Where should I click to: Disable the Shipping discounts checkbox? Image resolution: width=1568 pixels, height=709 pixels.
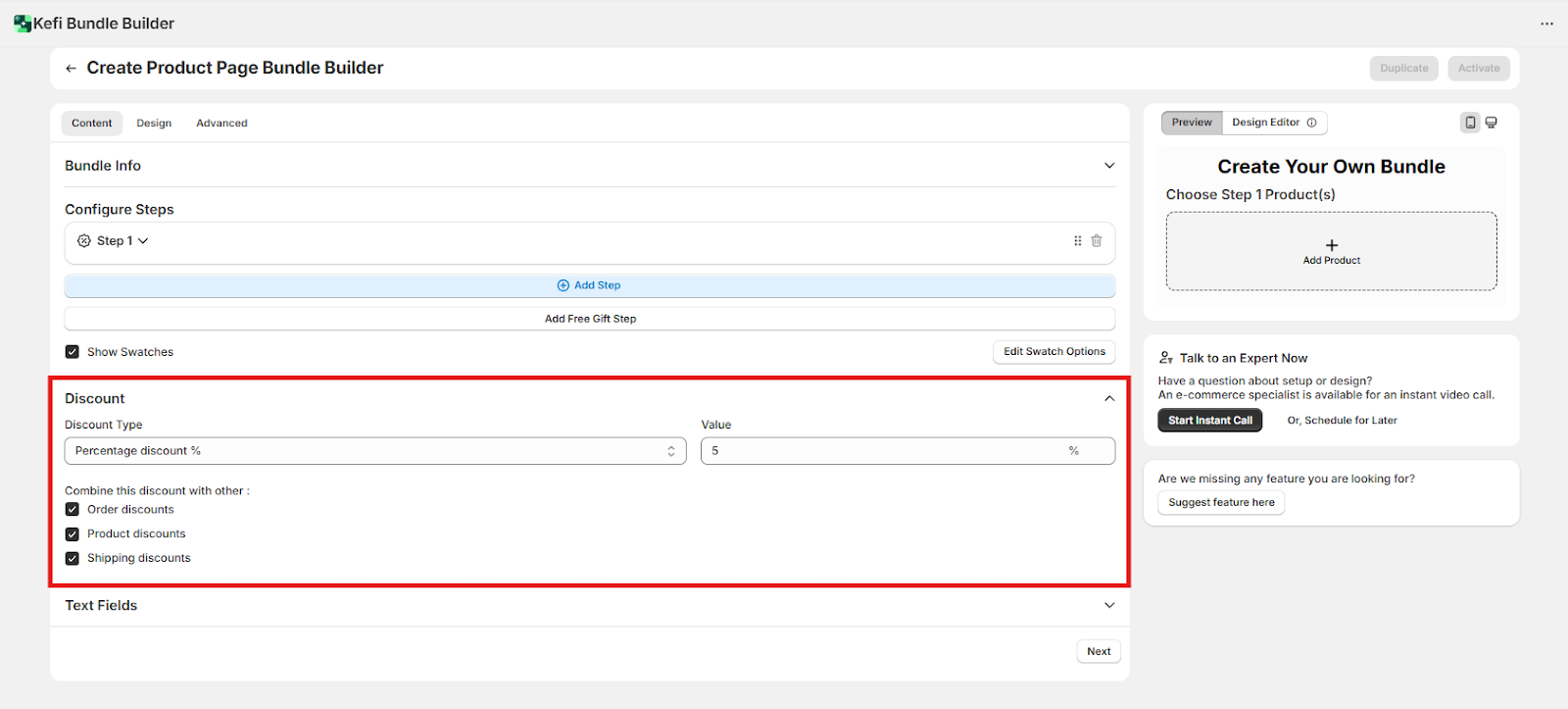pyautogui.click(x=73, y=559)
